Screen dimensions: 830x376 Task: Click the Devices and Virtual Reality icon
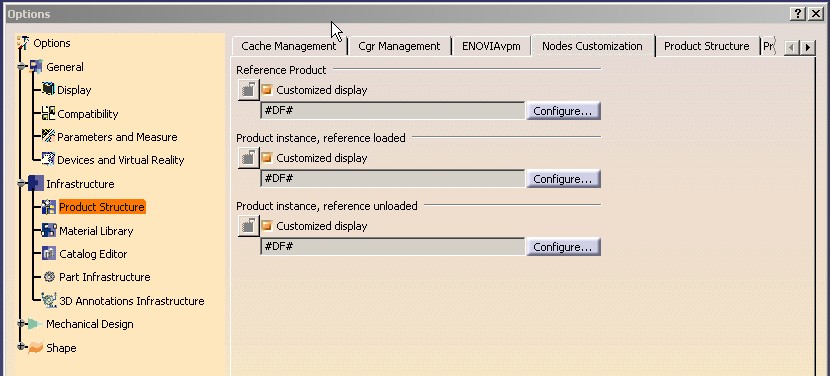48,159
